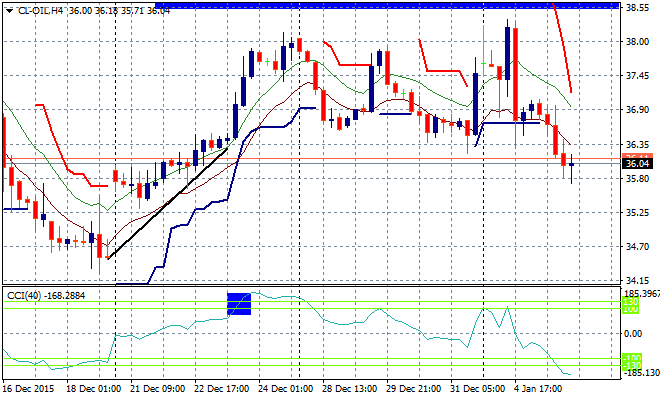The width and height of the screenshot is (660, 400).
Task: Click the 0.00 CCI scale value
Action: click(633, 334)
